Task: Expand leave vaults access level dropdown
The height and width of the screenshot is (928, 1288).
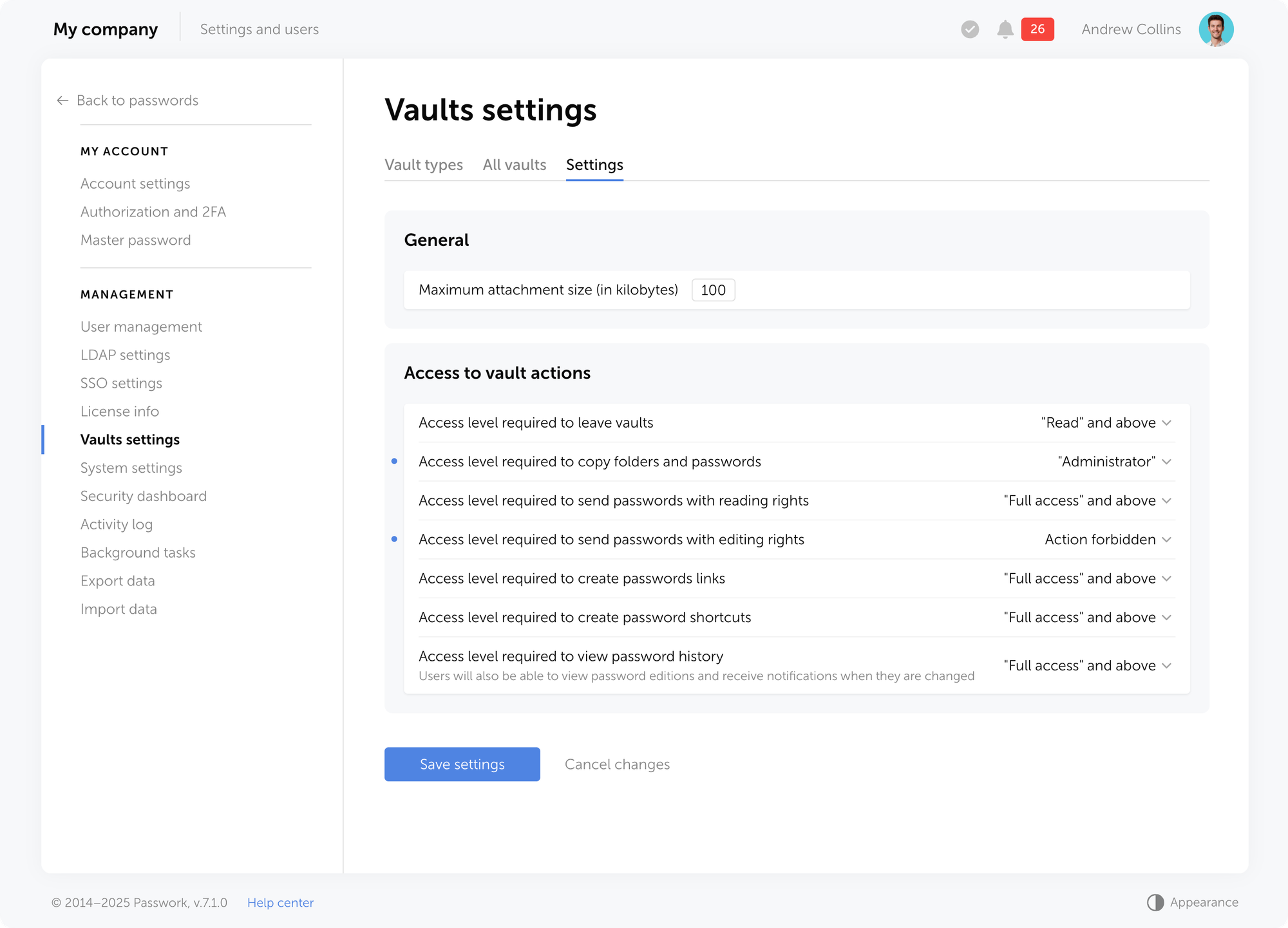Action: [1106, 423]
